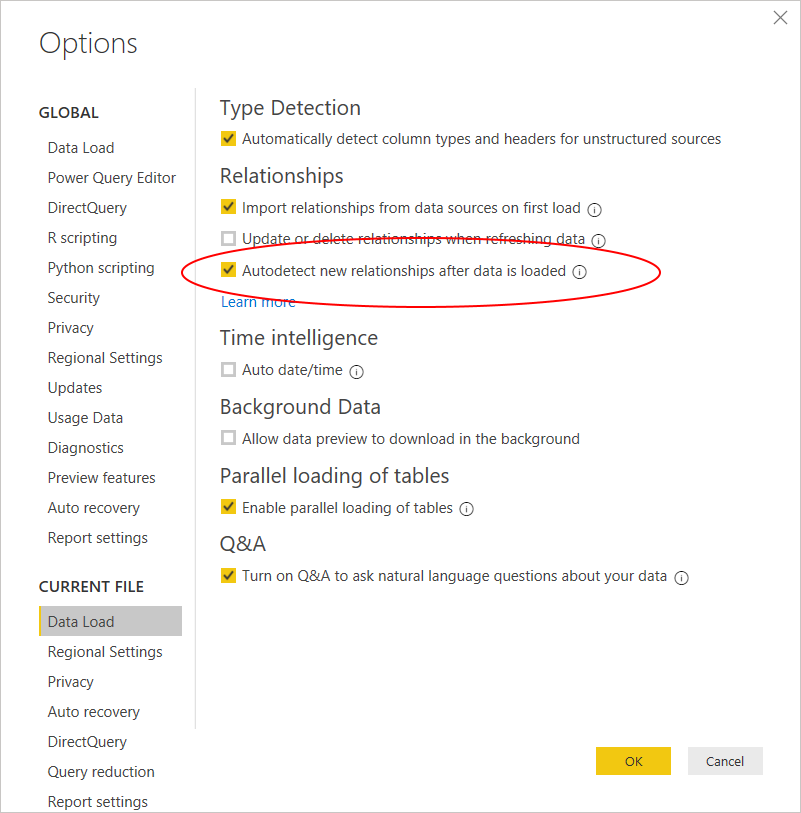The height and width of the screenshot is (813, 801).
Task: Uncheck Automatically detect column types checkbox
Action: pyautogui.click(x=228, y=138)
